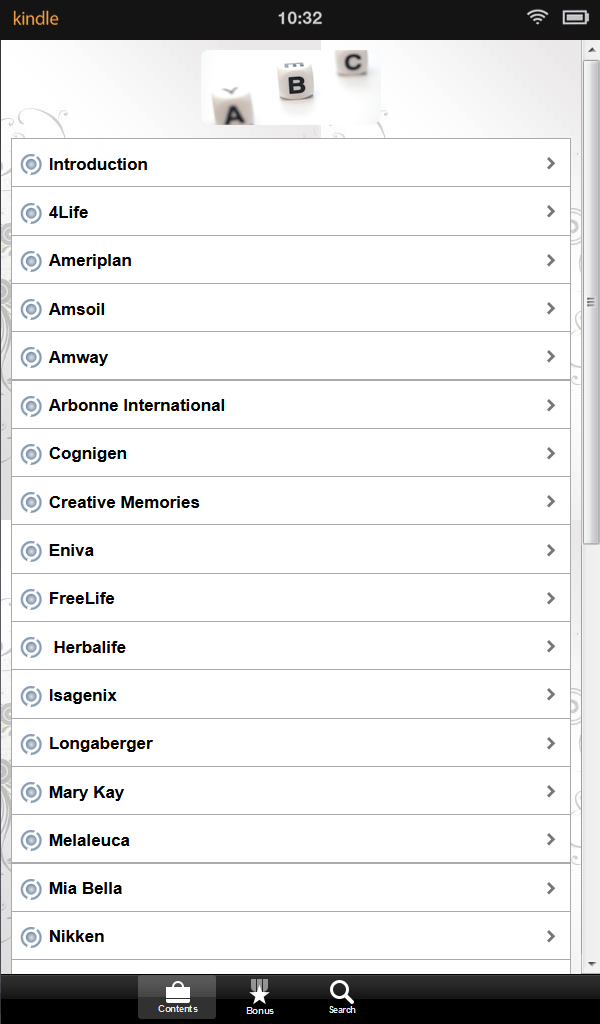Screen dimensions: 600x1024
Task: Click the bullseye icon next to Cognigen
Action: click(x=30, y=453)
